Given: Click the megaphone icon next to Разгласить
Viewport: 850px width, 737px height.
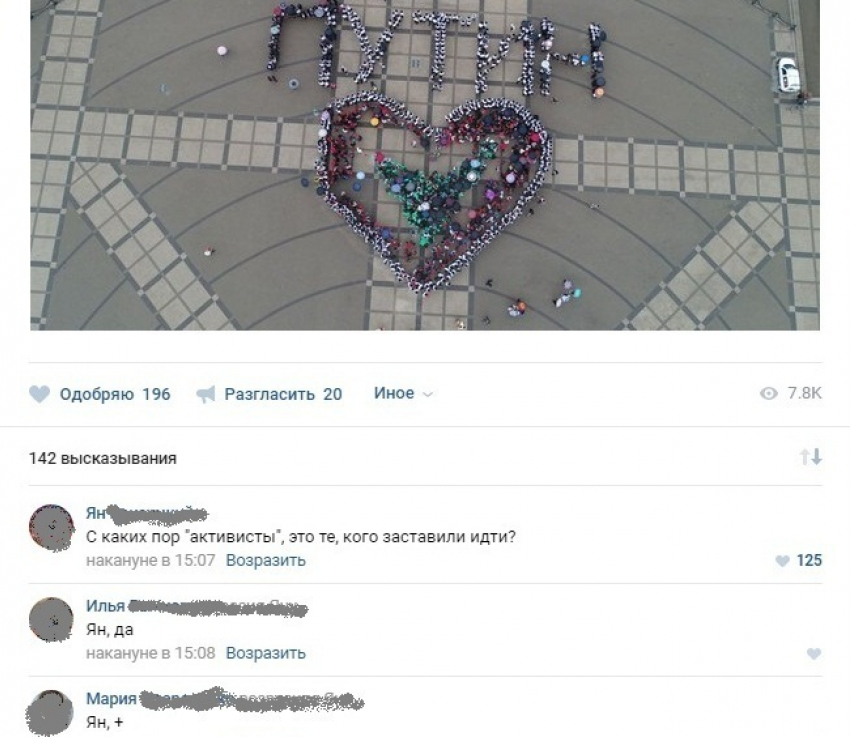Looking at the screenshot, I should click(x=206, y=394).
